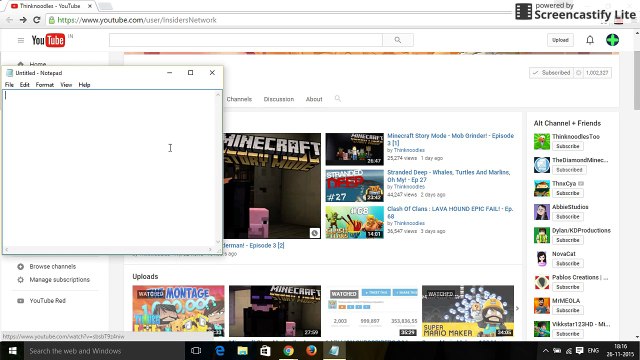Subscribe to ThinknoodlesToo

coord(567,146)
